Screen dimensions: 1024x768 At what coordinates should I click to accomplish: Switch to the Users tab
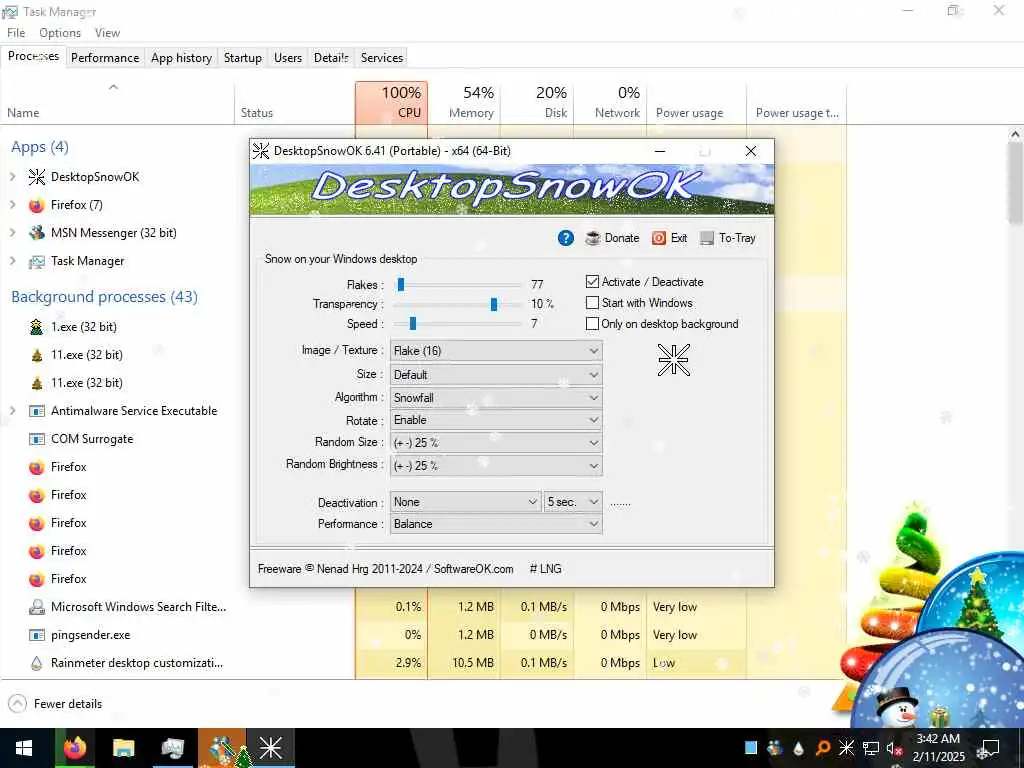288,57
